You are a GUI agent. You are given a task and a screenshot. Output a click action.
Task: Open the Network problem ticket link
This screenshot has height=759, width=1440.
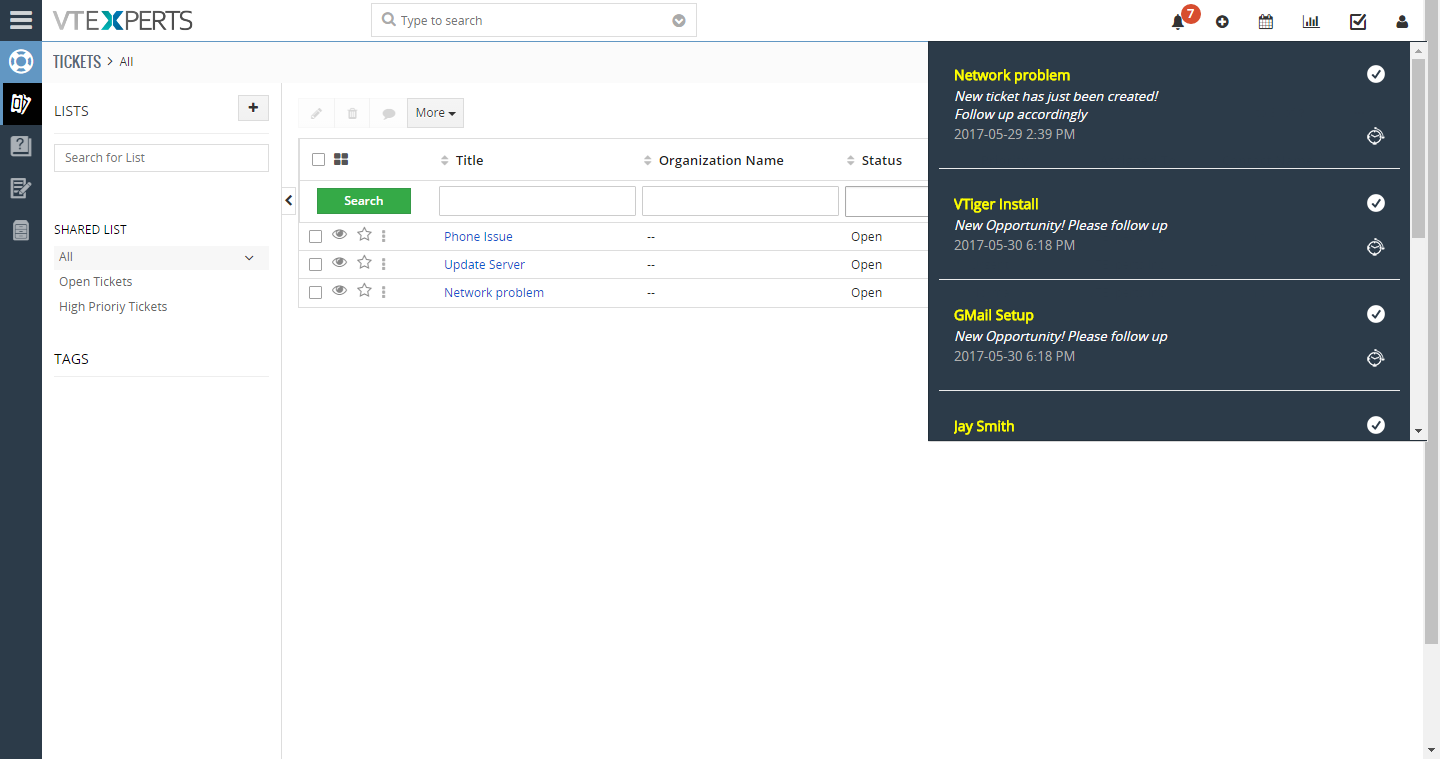click(494, 293)
